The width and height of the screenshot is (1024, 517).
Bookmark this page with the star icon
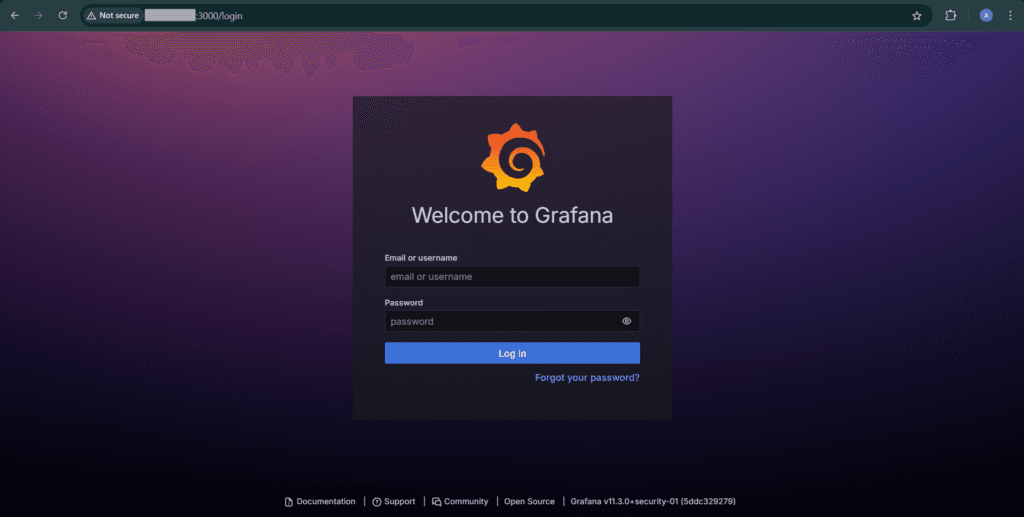coord(917,16)
